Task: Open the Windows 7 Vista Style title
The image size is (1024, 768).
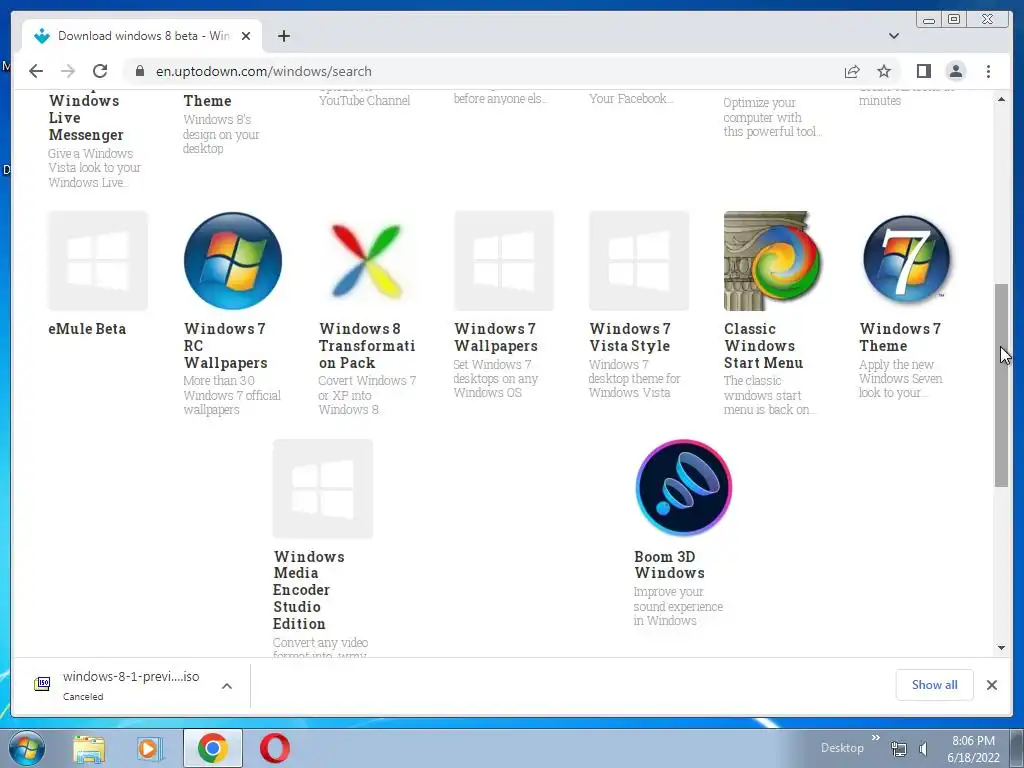Action: pos(630,338)
